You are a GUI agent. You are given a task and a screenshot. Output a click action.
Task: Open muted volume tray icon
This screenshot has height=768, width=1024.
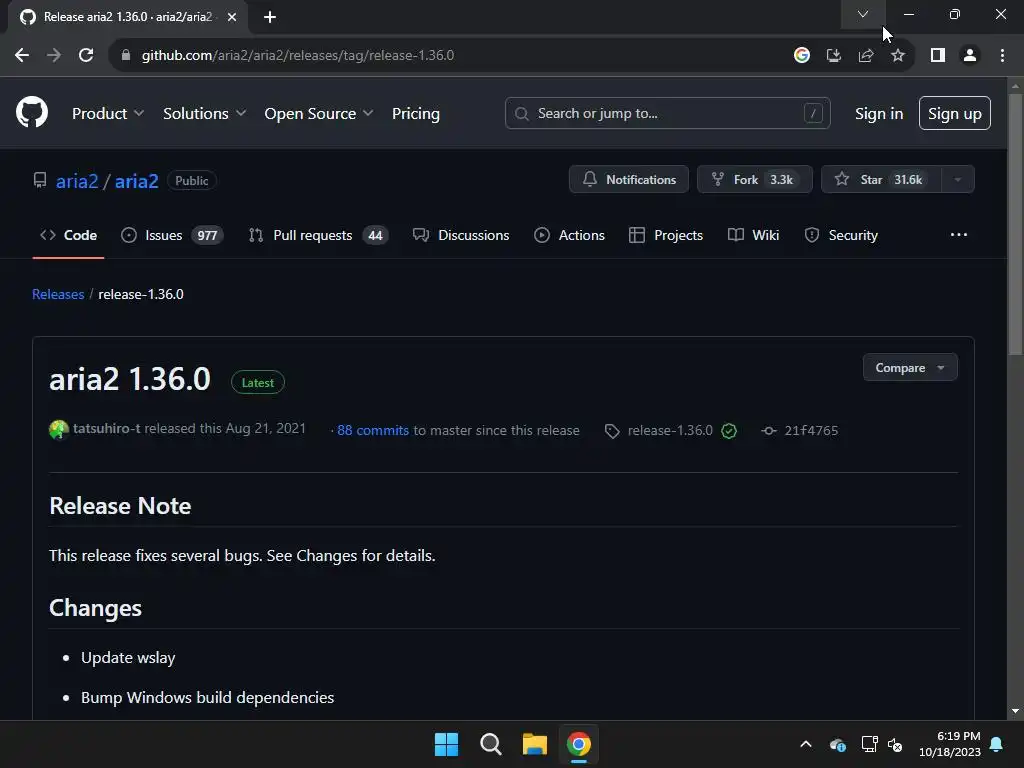click(895, 744)
